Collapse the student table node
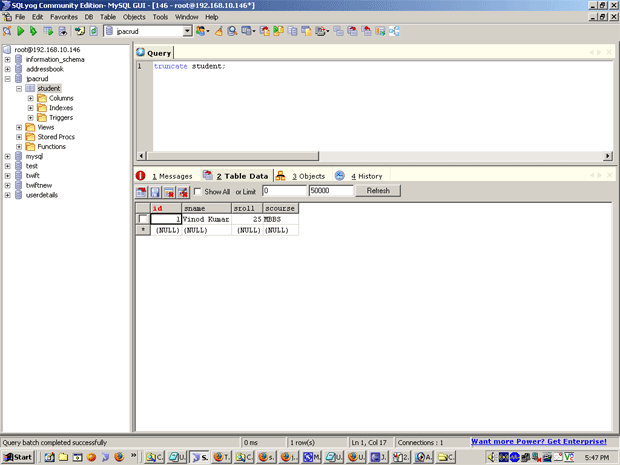 tap(19, 89)
